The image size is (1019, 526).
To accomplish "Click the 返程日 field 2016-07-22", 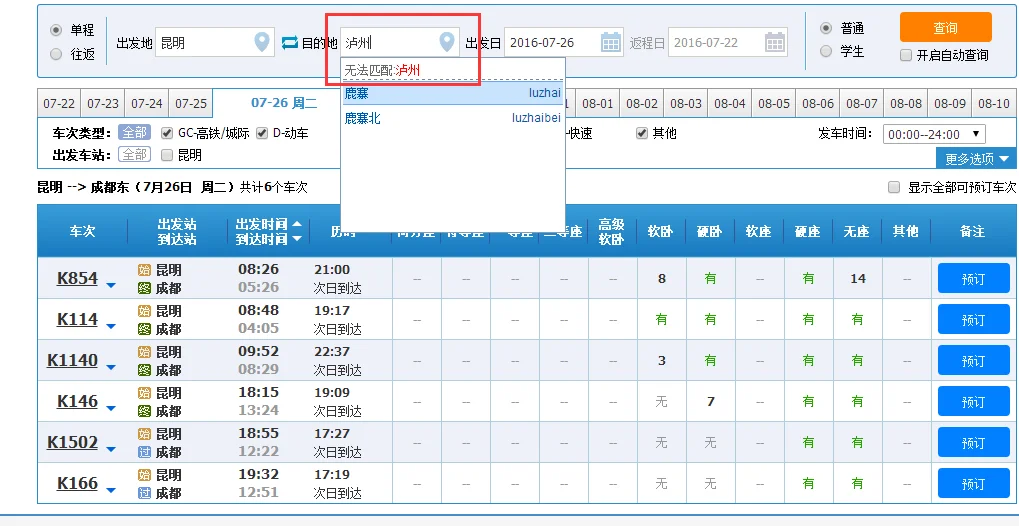I will coord(728,43).
